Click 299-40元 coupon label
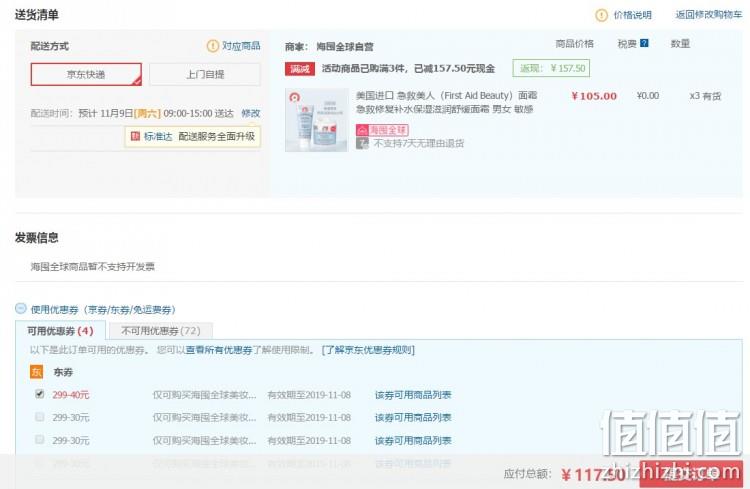The image size is (750, 489). coord(71,395)
